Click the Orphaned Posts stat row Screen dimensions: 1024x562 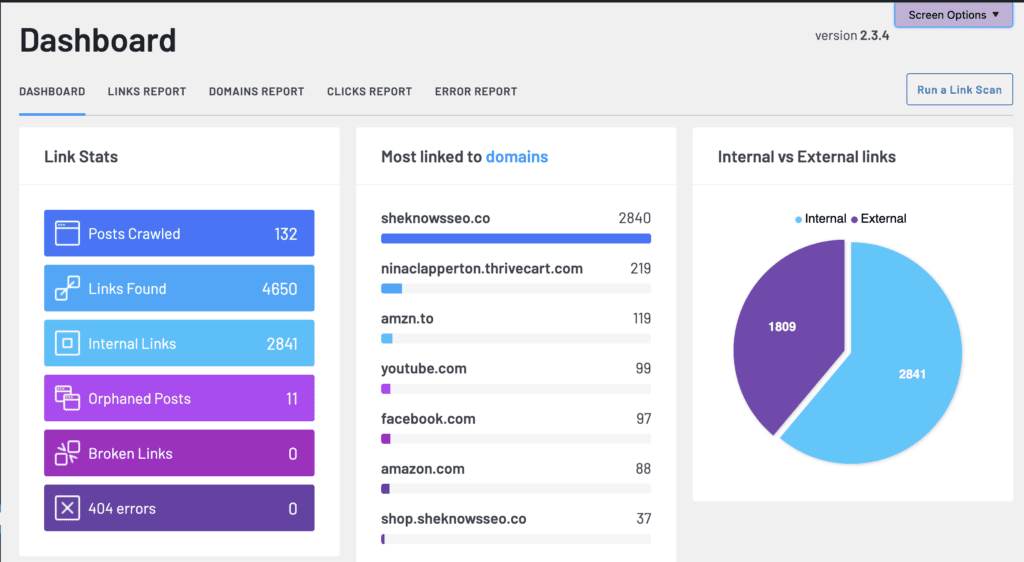179,398
